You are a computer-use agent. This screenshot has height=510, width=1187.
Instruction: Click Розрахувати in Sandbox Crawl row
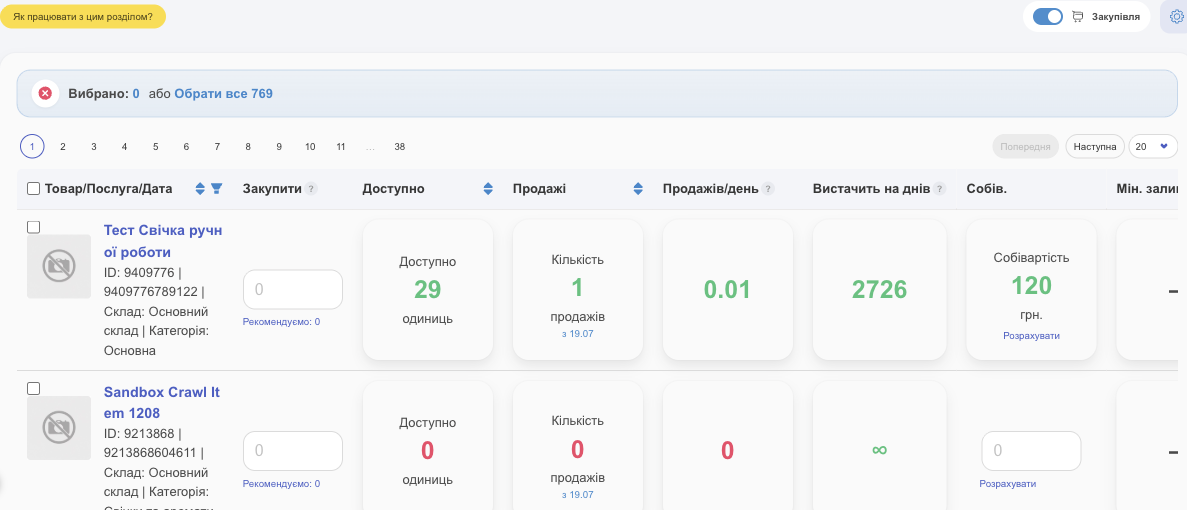click(x=1008, y=484)
